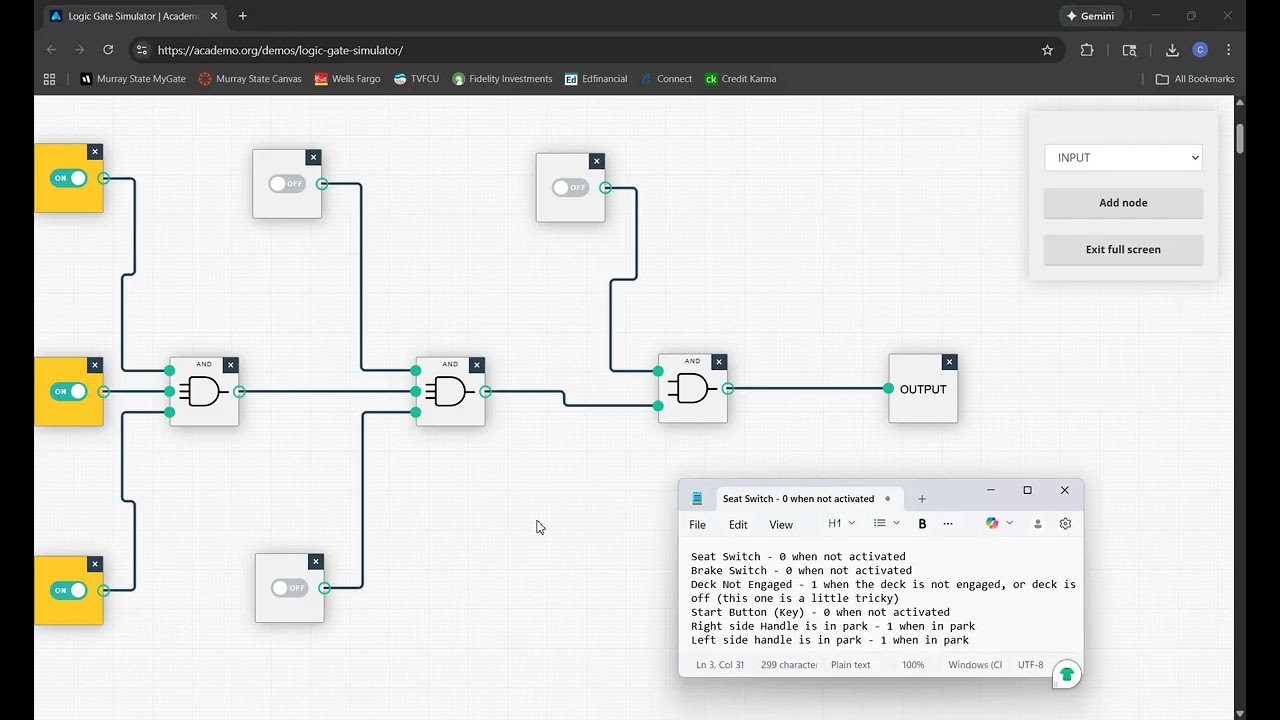Toggle bold formatting in Notepad
The height and width of the screenshot is (720, 1280).
point(922,523)
